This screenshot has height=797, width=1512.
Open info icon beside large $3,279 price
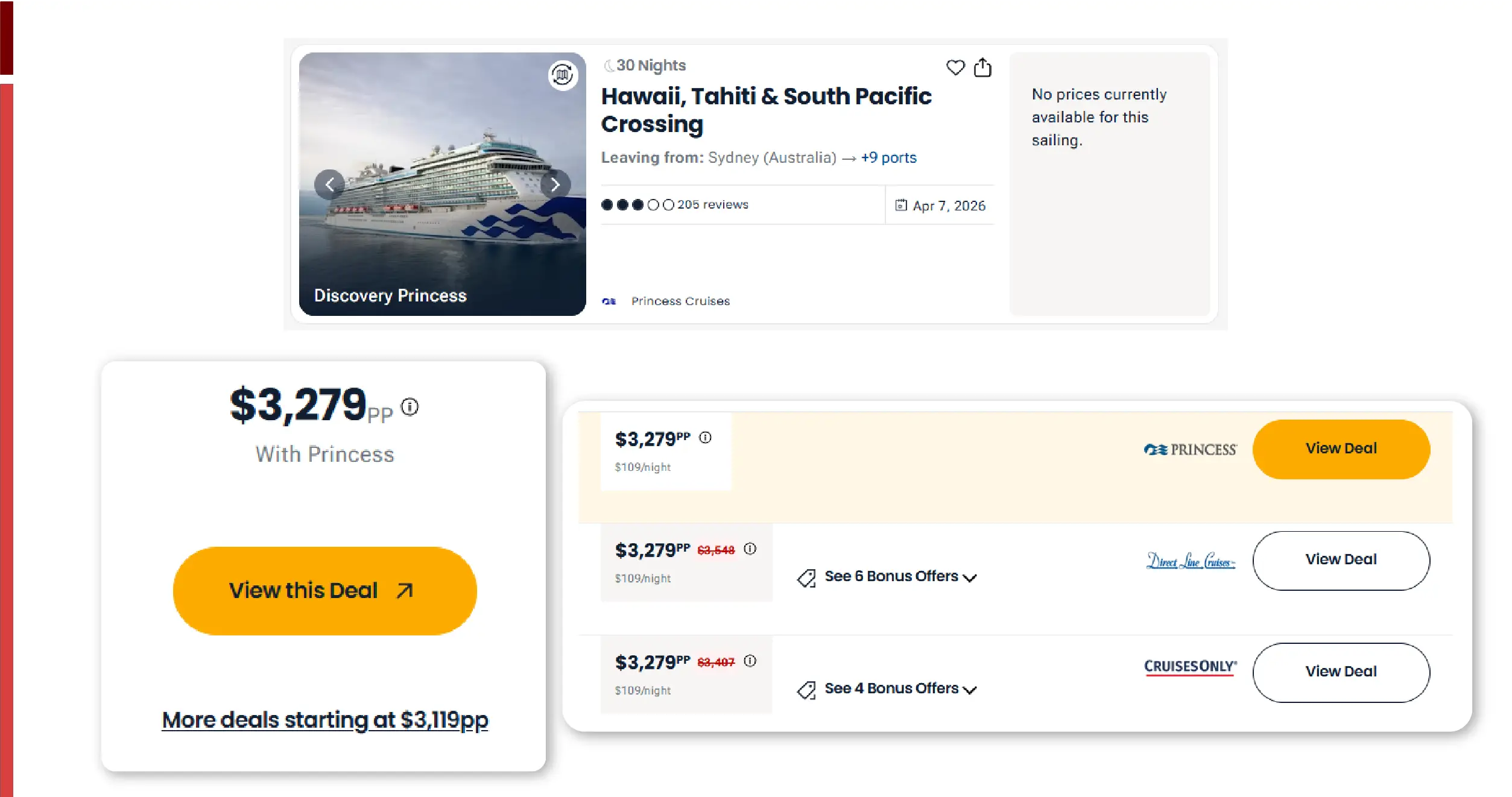410,407
